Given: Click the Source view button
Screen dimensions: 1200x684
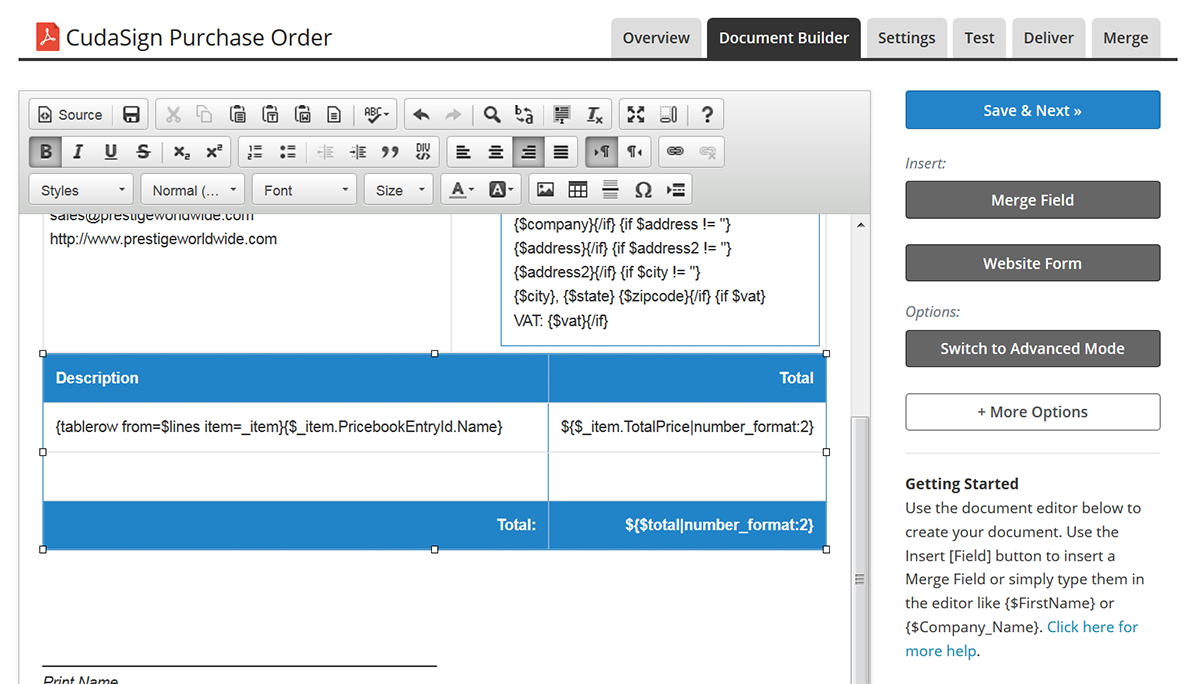Looking at the screenshot, I should point(70,115).
